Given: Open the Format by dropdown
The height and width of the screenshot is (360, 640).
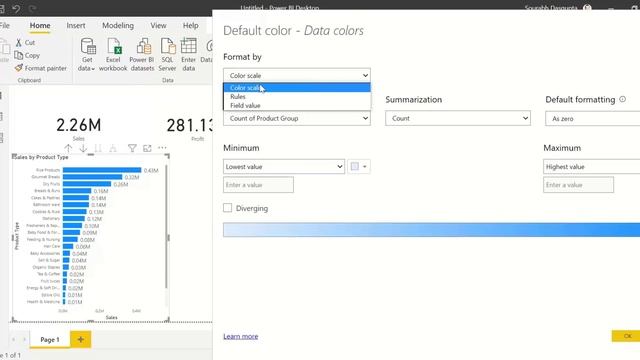Looking at the screenshot, I should [297, 76].
